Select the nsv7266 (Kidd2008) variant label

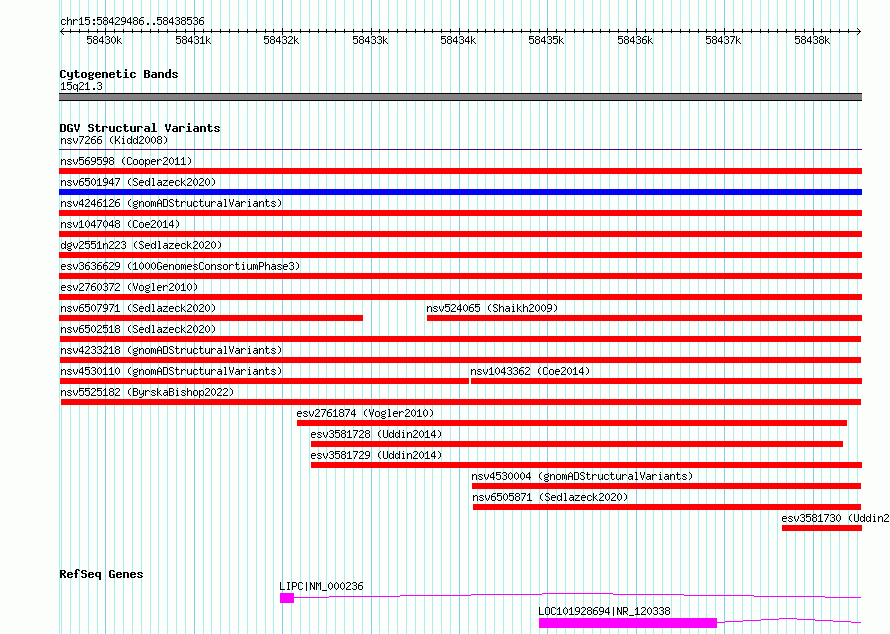coord(114,140)
